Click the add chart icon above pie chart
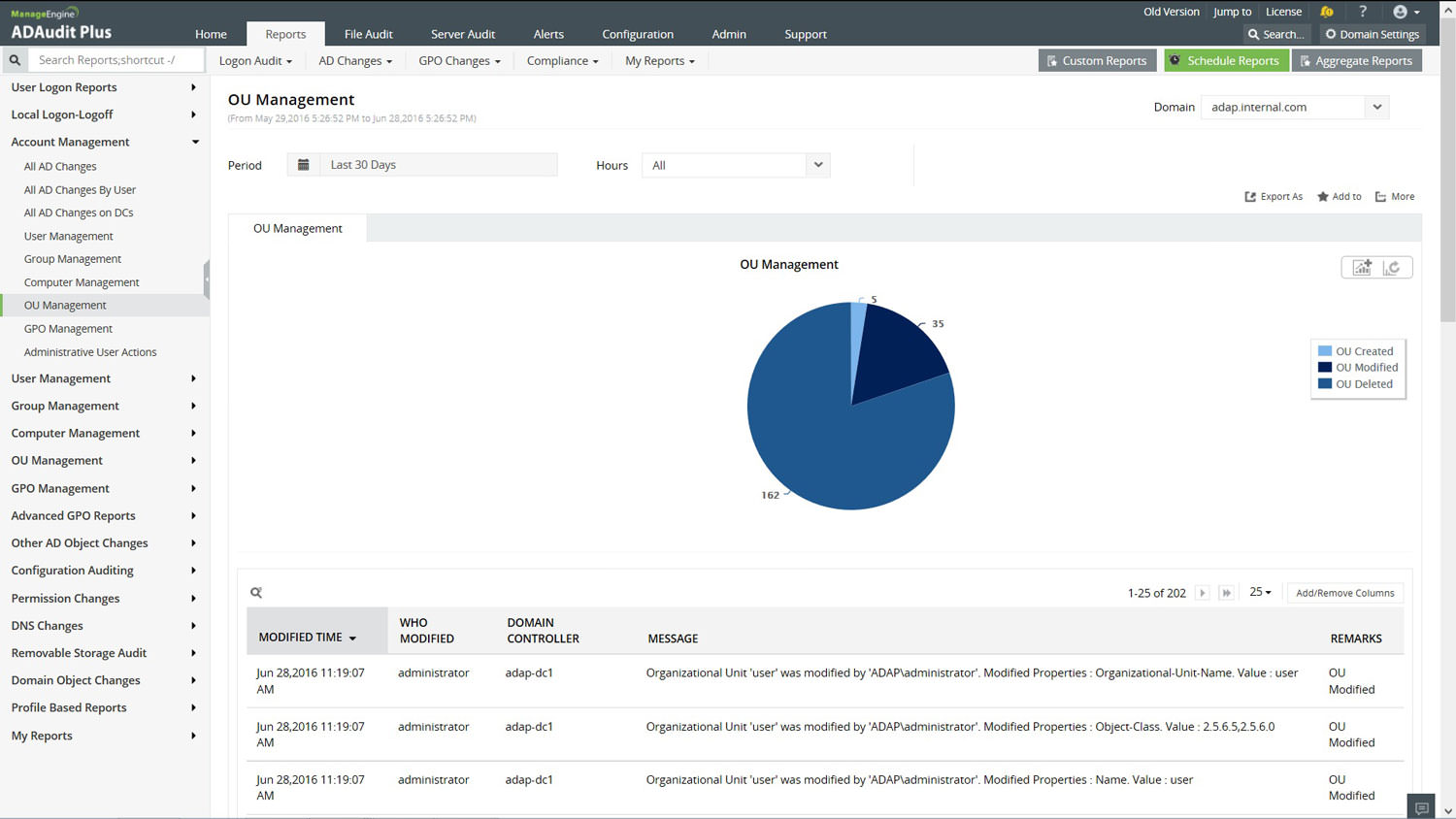The width and height of the screenshot is (1456, 819). [1362, 268]
